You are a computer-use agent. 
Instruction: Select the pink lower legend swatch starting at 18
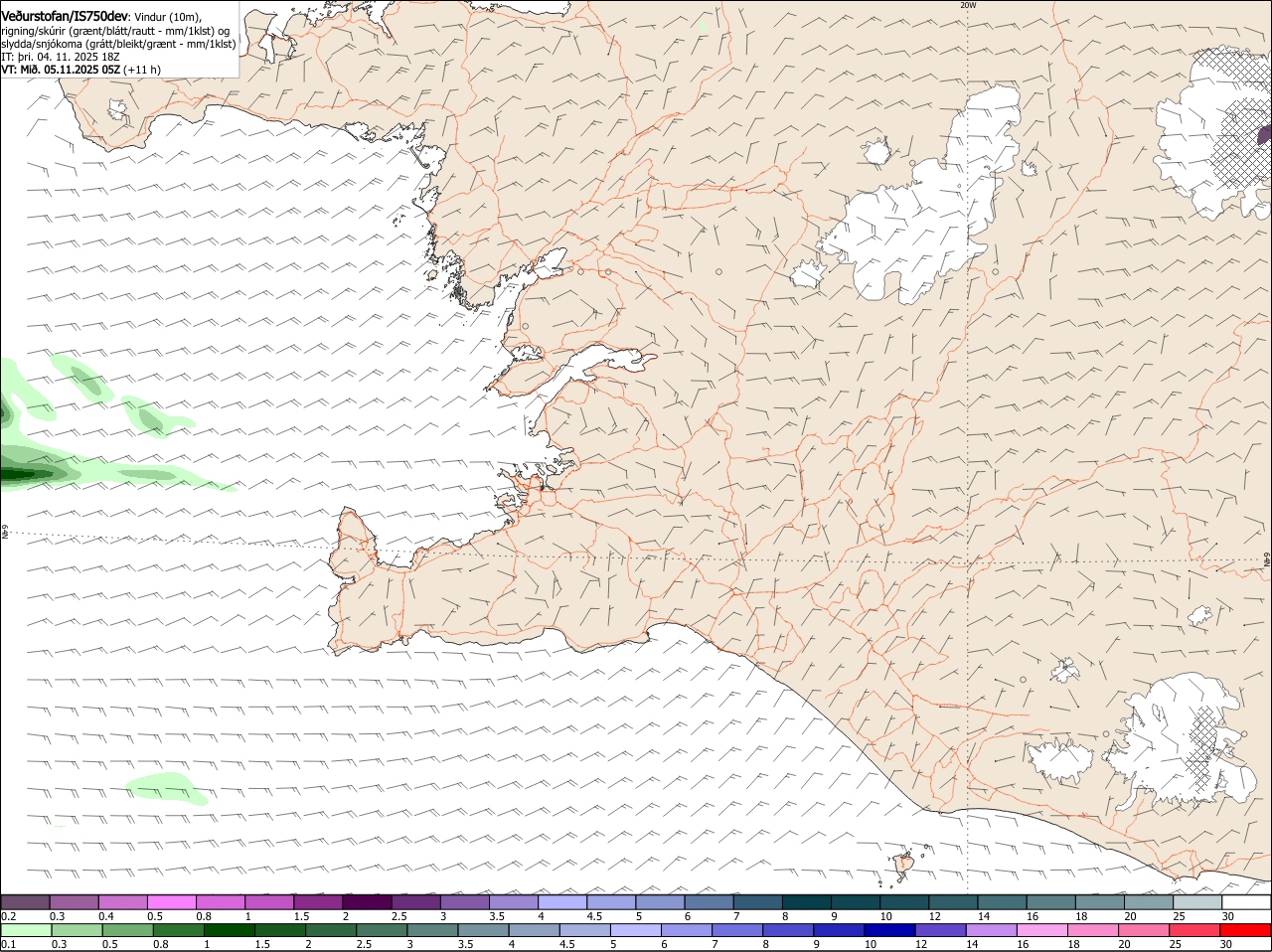coord(1092,930)
